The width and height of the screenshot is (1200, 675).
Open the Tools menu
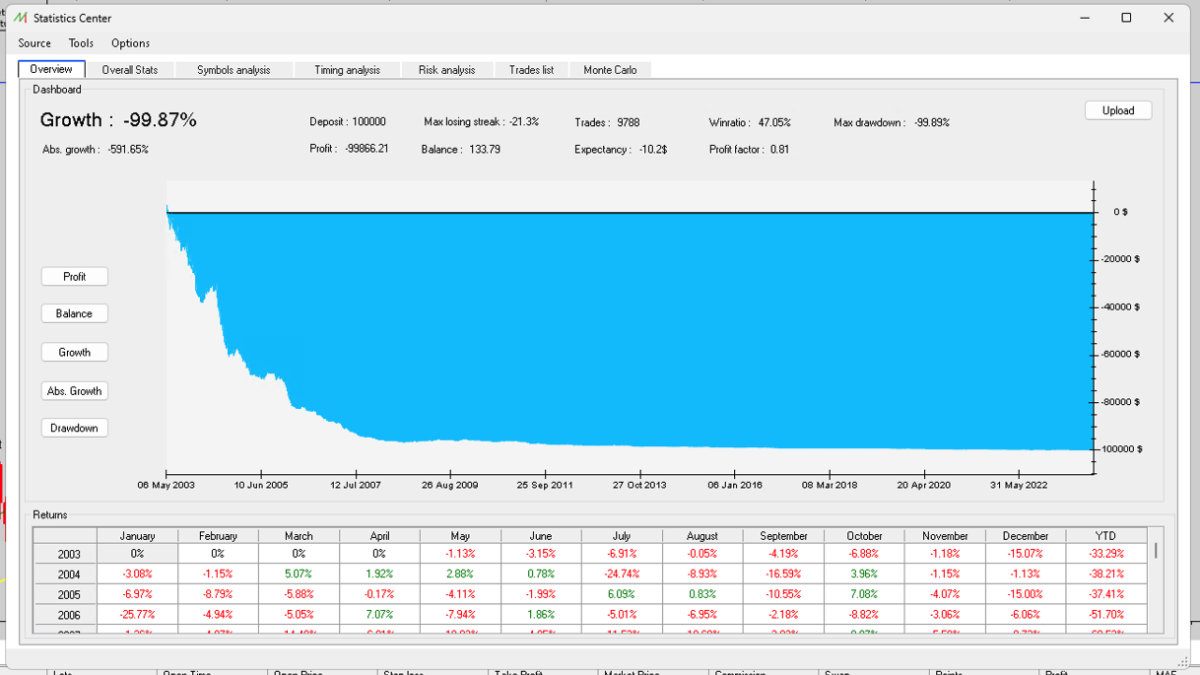click(81, 43)
